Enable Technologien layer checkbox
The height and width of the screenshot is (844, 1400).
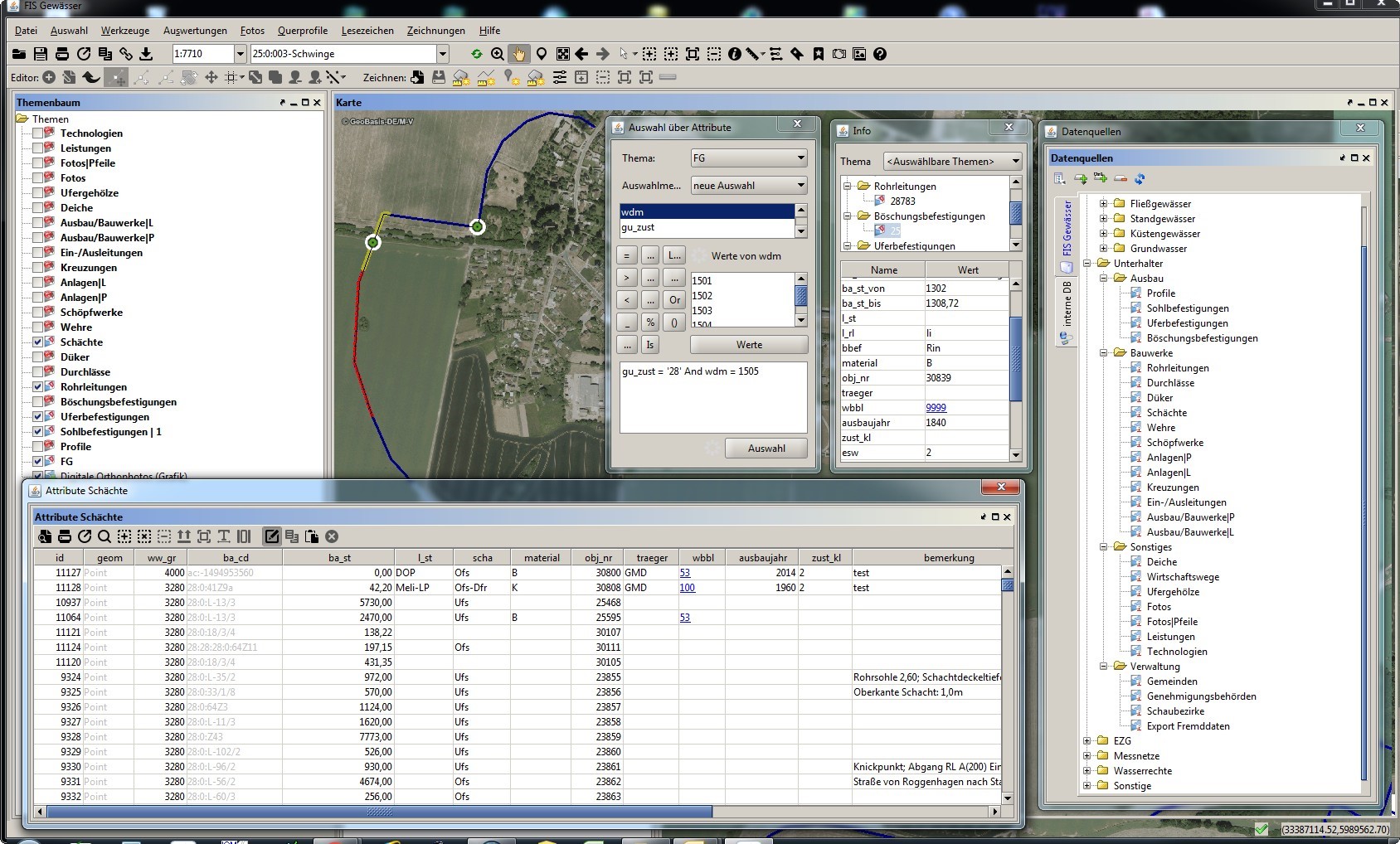[x=38, y=133]
